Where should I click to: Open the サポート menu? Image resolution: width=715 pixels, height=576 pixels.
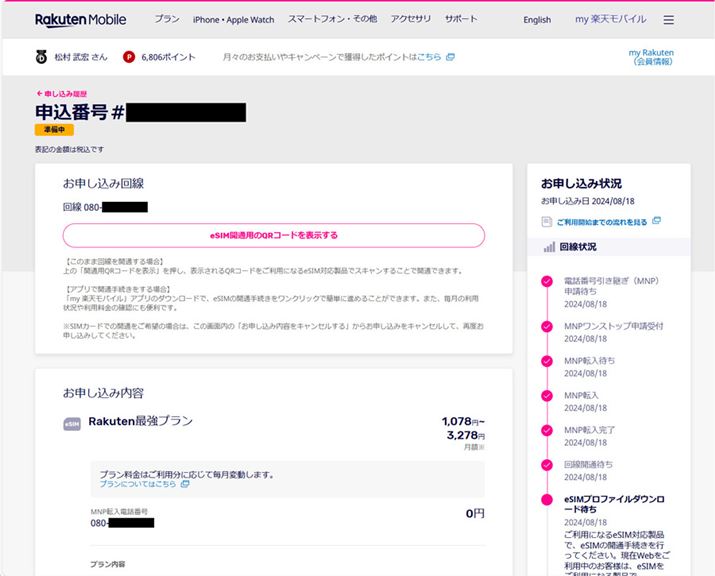pyautogui.click(x=461, y=19)
